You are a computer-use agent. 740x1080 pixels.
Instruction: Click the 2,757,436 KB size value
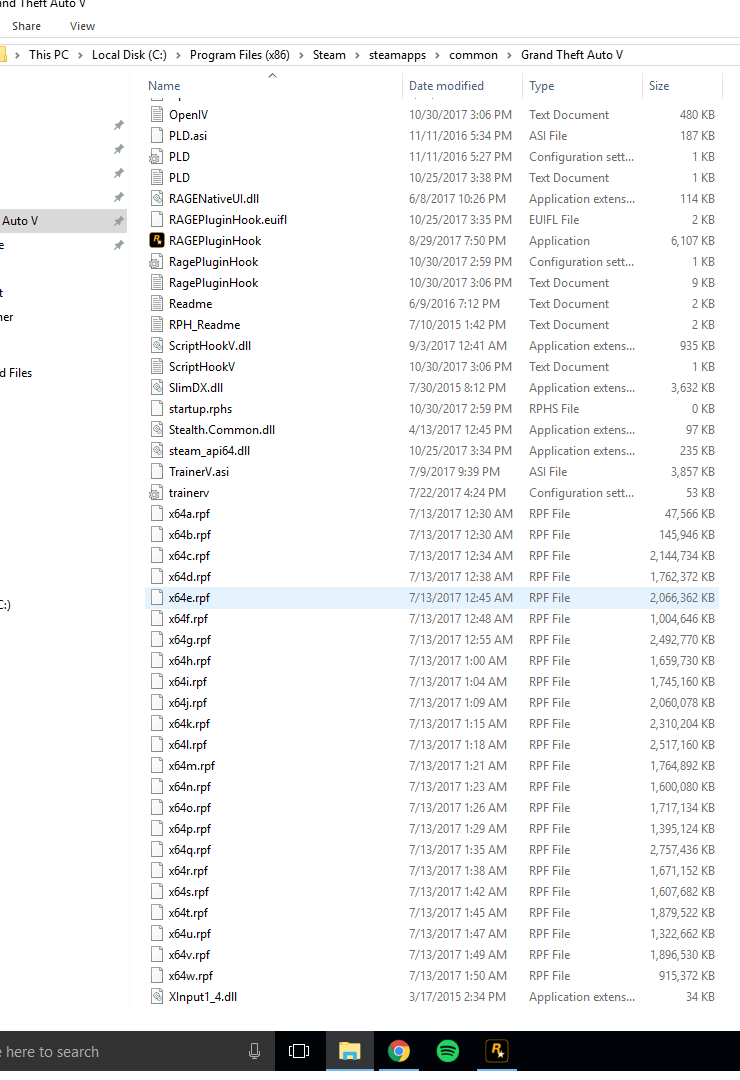(682, 850)
